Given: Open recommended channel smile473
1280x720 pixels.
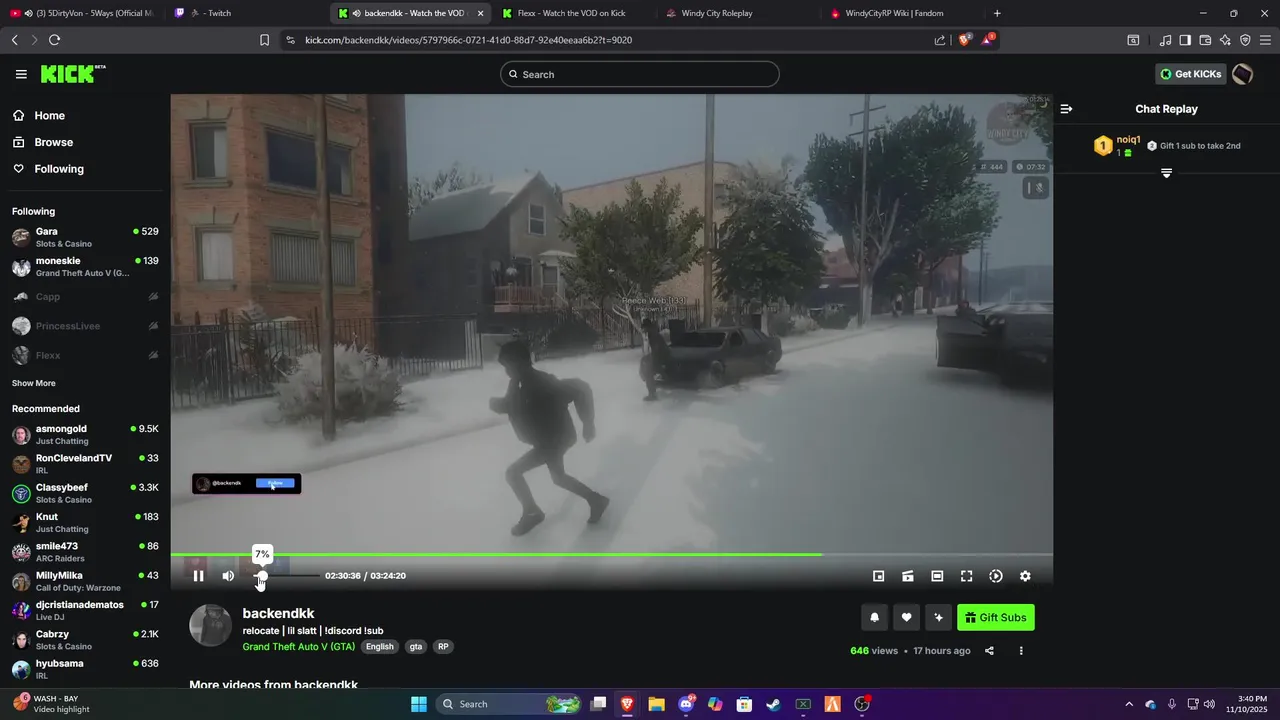Looking at the screenshot, I should (x=85, y=552).
